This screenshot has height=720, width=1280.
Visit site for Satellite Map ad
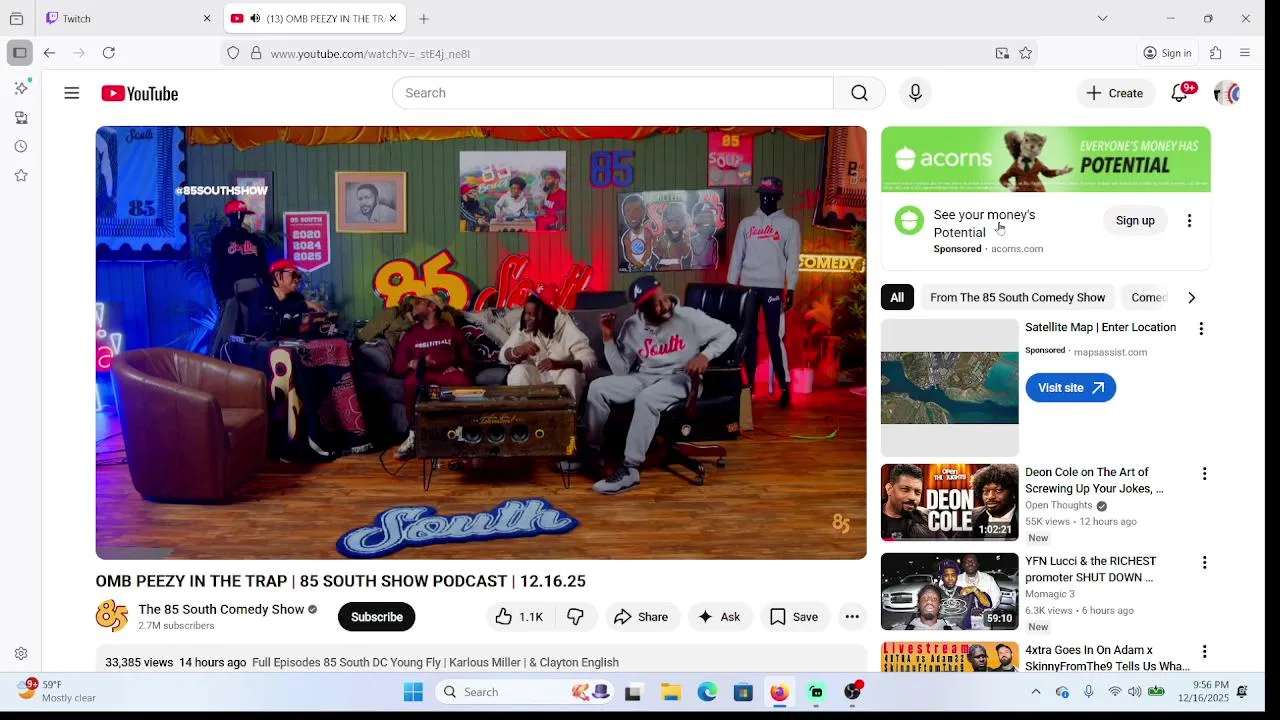pos(1070,388)
